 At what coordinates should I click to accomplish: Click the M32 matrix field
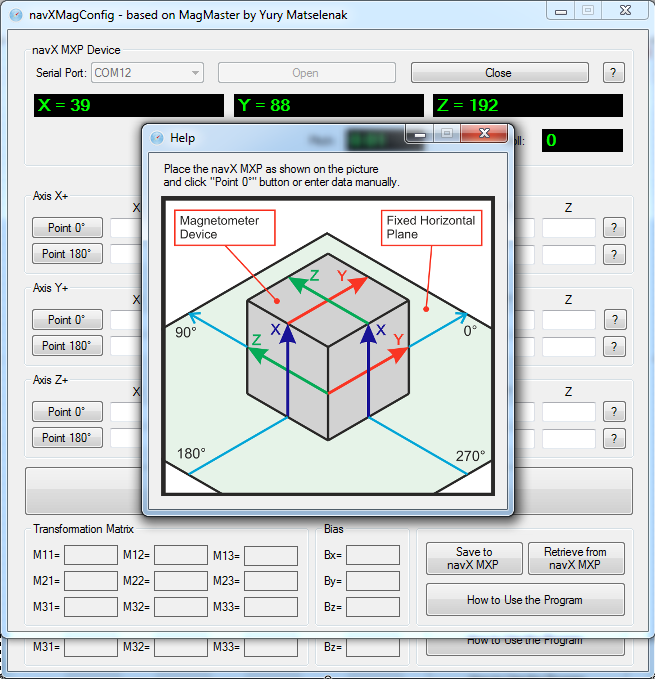coord(181,607)
